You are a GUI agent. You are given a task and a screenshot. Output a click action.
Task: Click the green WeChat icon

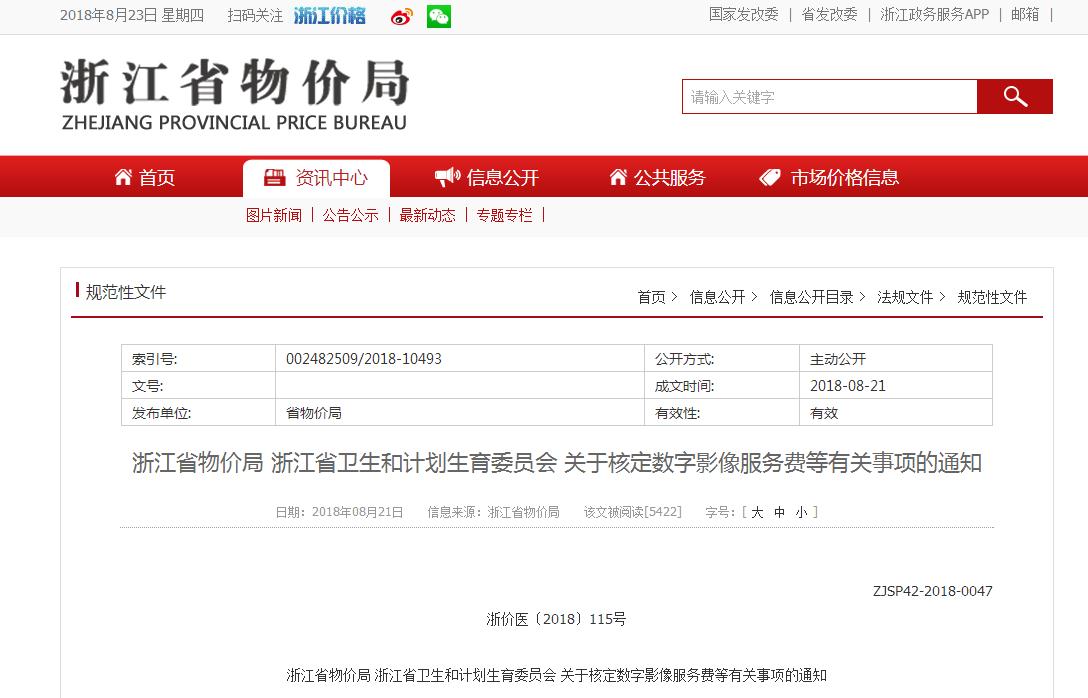(438, 16)
